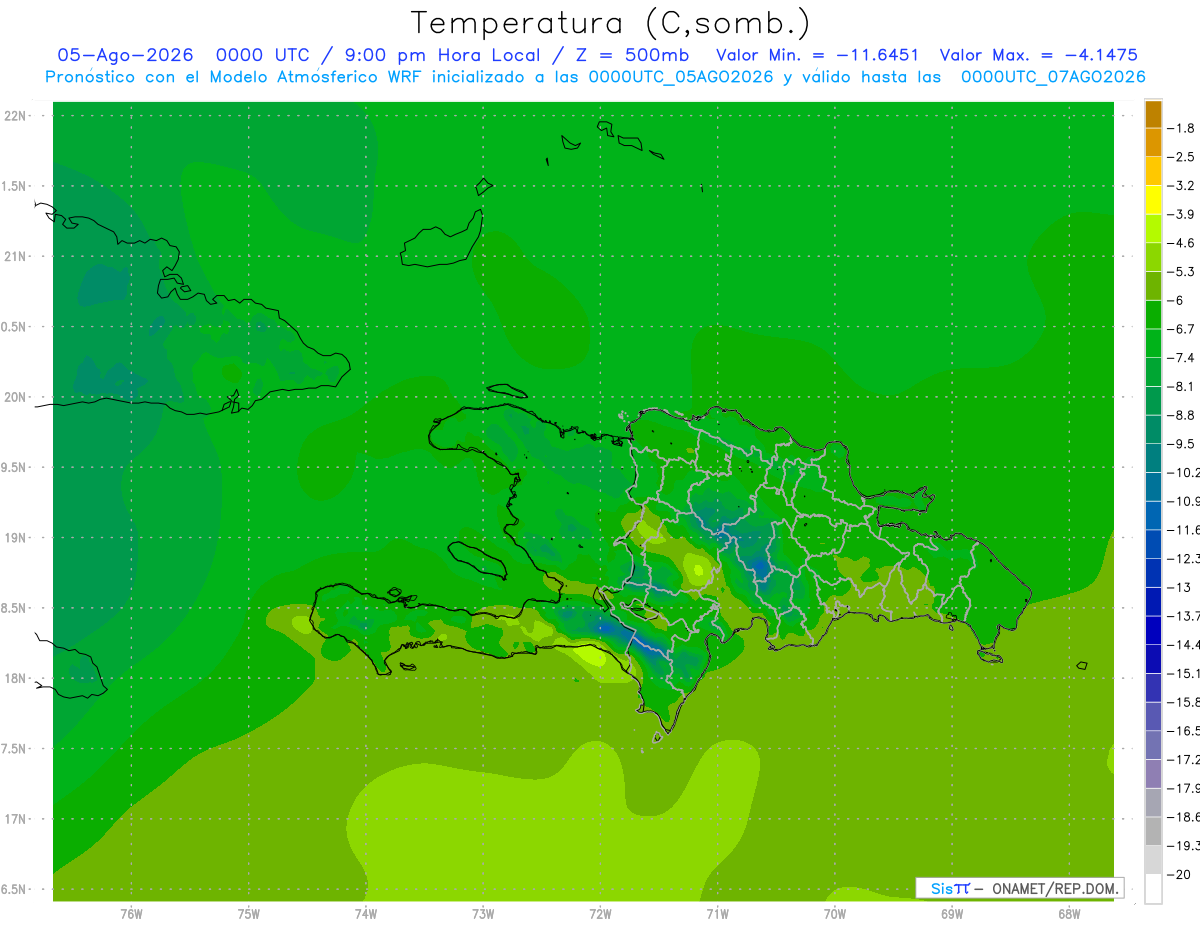Click the '-6.7' colorbar label
Screen dimensions: 1200x927
point(1182,329)
